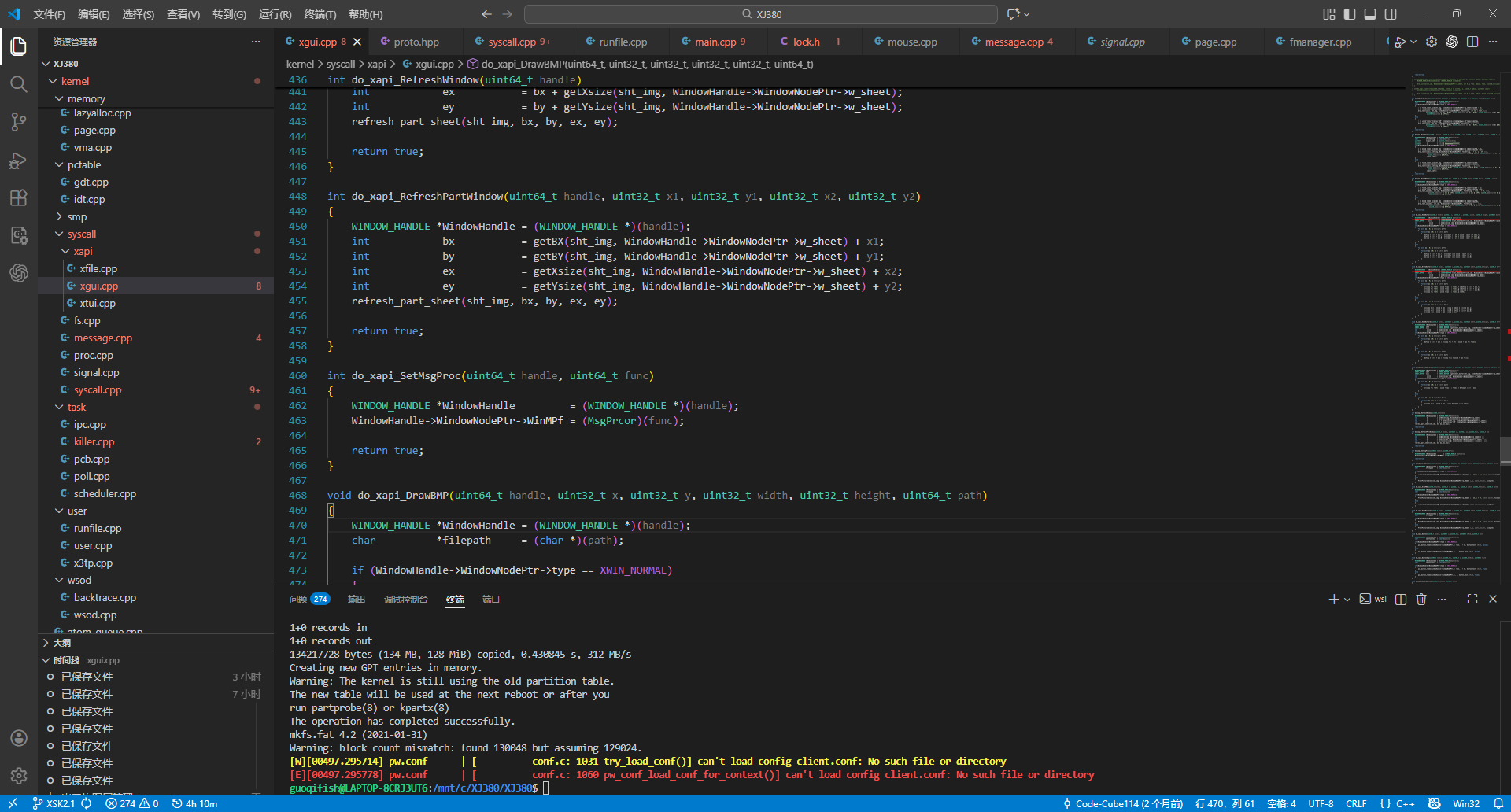Kill terminal with the trash icon
1511x812 pixels.
[1421, 600]
